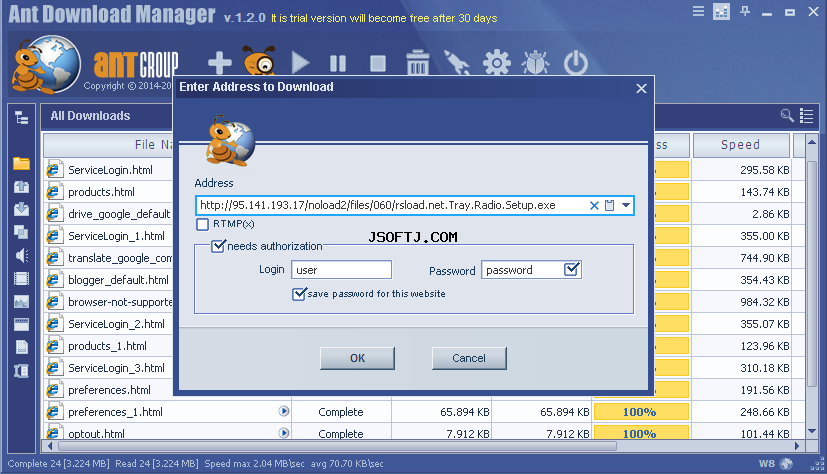Select the audio speaker category in sidebar
Image resolution: width=827 pixels, height=474 pixels.
coord(22,255)
